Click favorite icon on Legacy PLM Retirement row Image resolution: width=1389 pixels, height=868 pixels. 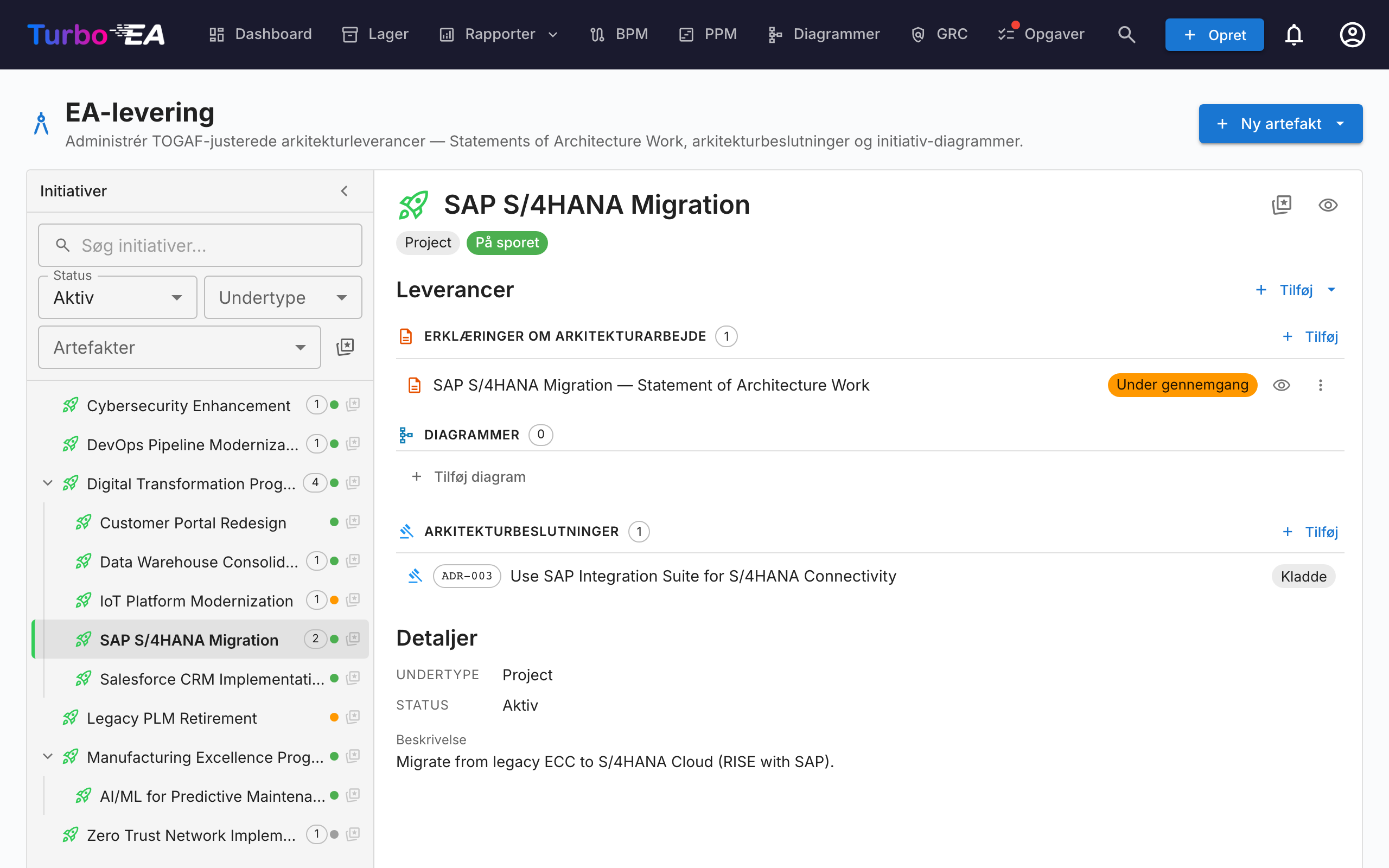click(x=353, y=717)
